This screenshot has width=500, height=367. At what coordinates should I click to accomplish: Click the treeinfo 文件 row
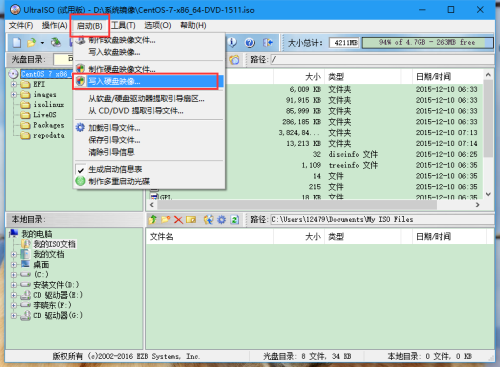[x=315, y=165]
